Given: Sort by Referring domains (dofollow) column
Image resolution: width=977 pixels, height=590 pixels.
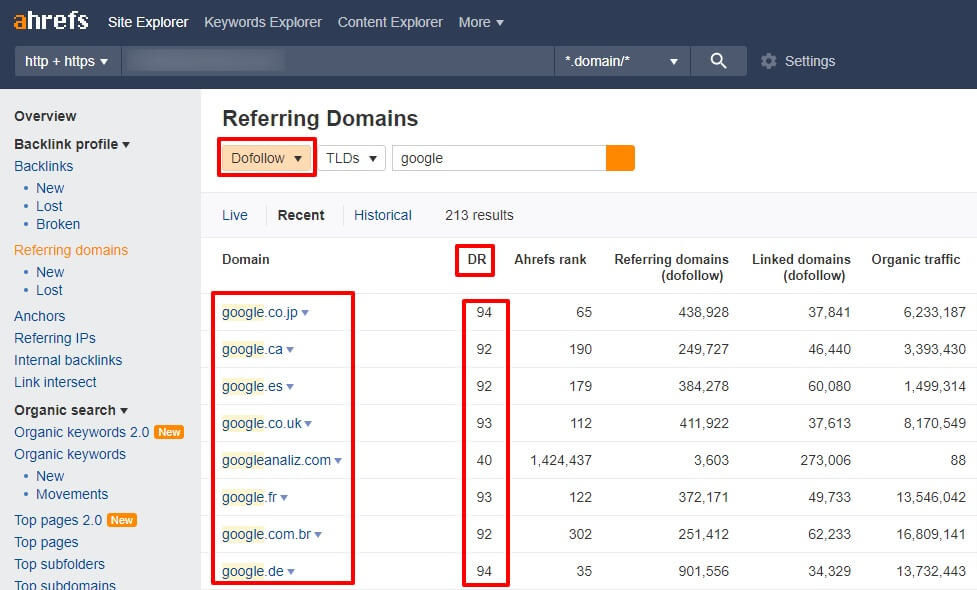Looking at the screenshot, I should 671,267.
